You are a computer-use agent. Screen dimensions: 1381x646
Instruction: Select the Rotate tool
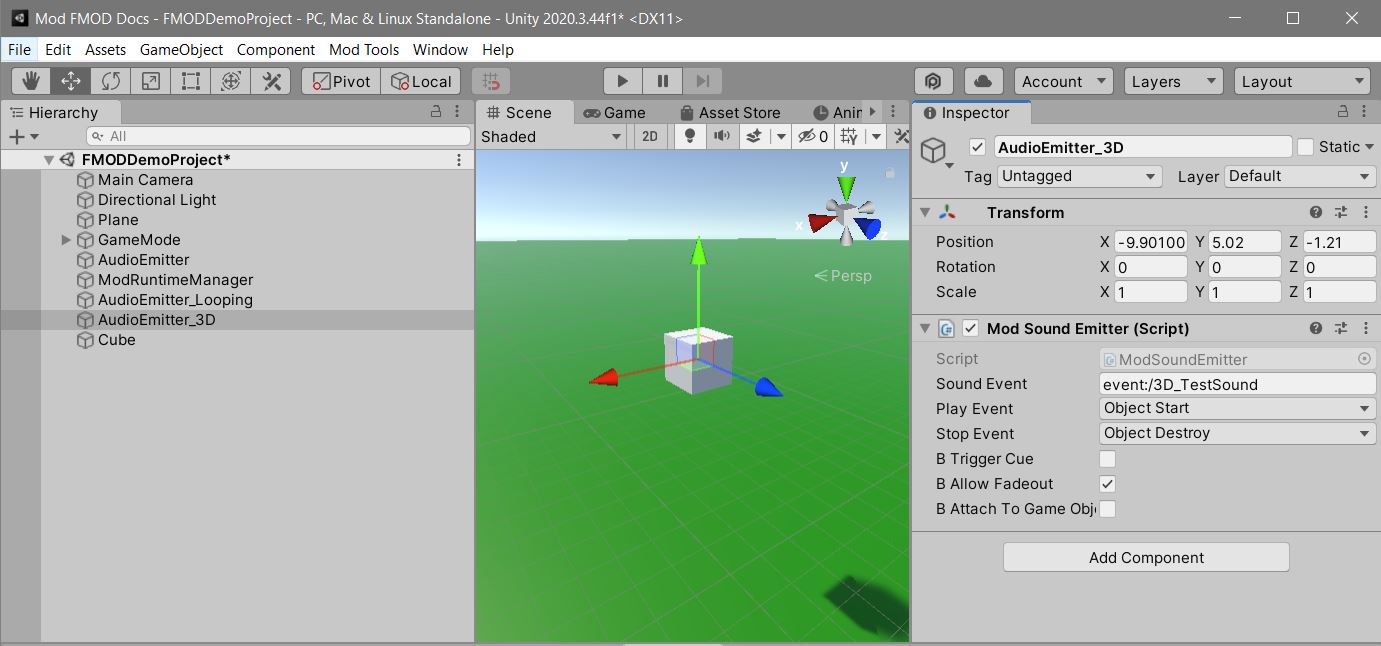coord(110,80)
